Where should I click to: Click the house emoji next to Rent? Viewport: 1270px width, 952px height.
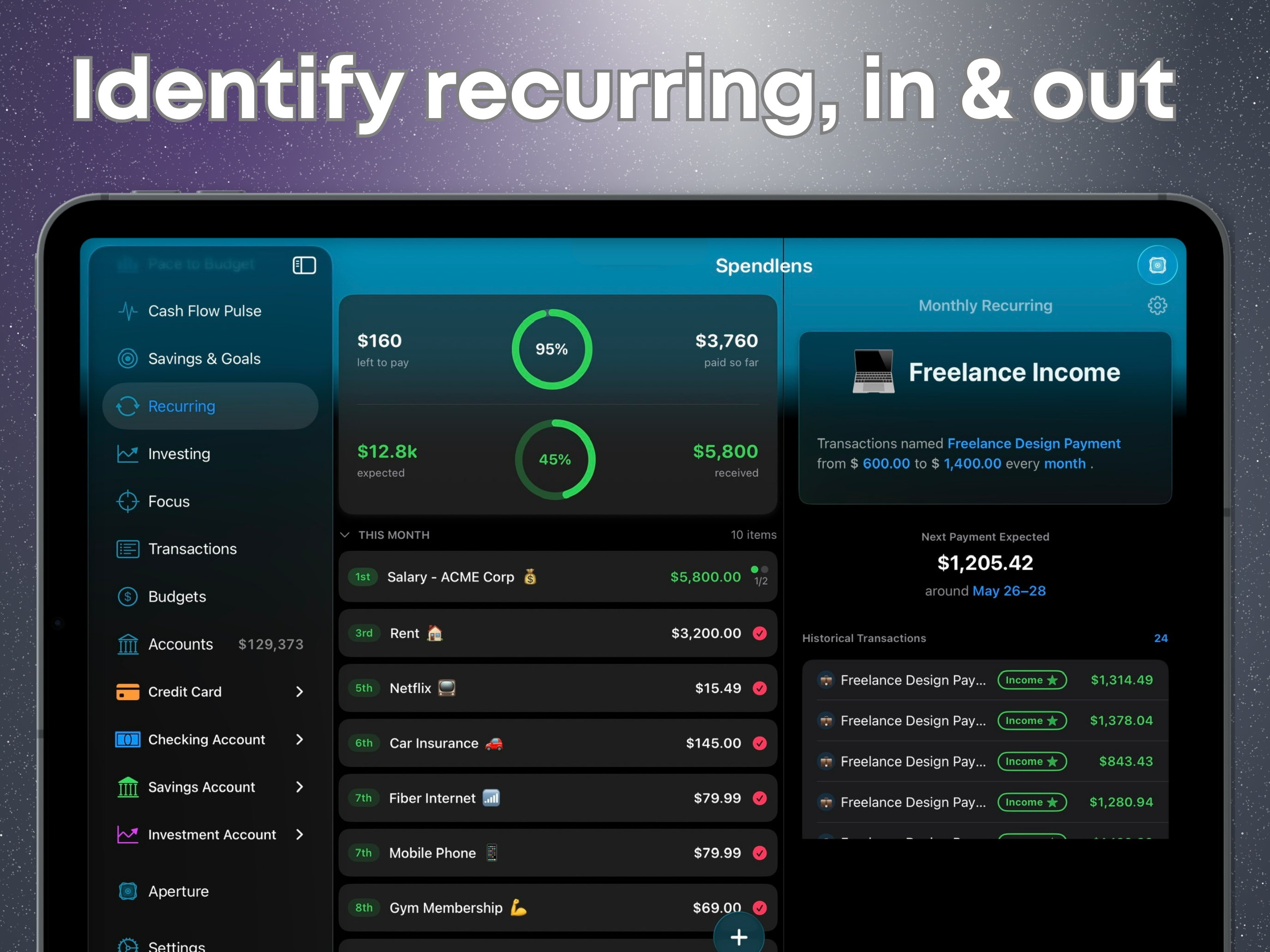435,633
